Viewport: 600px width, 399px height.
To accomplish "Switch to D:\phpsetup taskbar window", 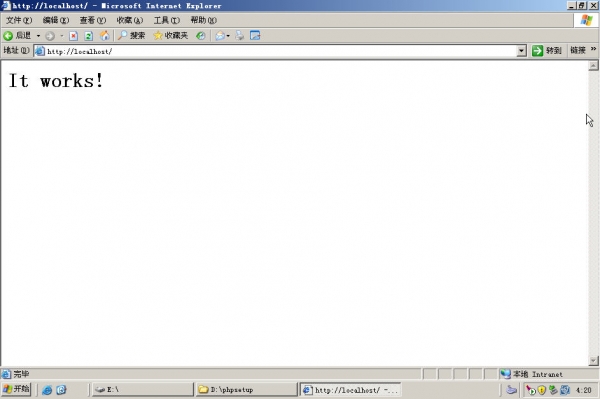I will pyautogui.click(x=246, y=390).
